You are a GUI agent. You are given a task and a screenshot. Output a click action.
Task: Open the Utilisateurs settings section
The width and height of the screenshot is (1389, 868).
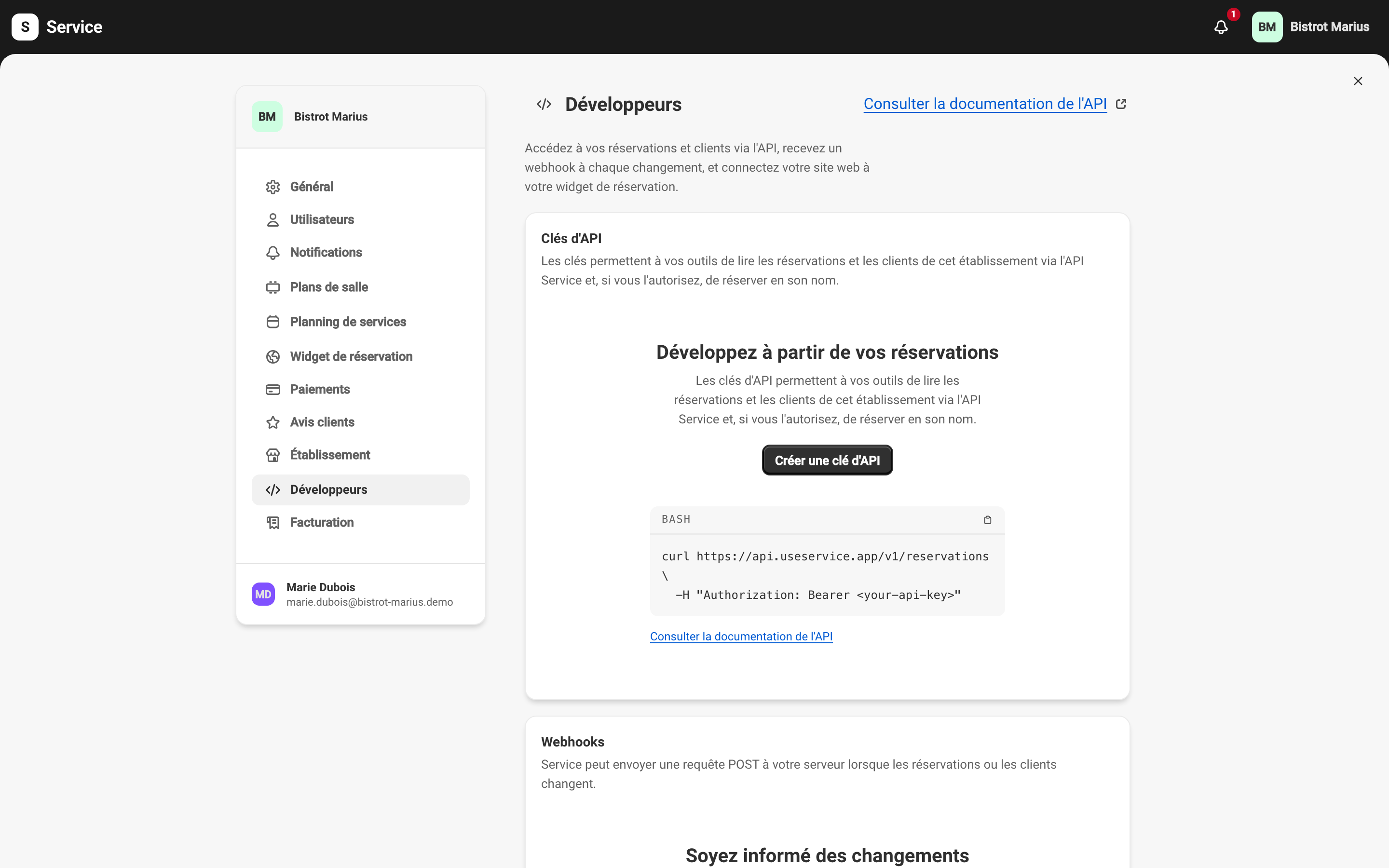click(x=360, y=220)
